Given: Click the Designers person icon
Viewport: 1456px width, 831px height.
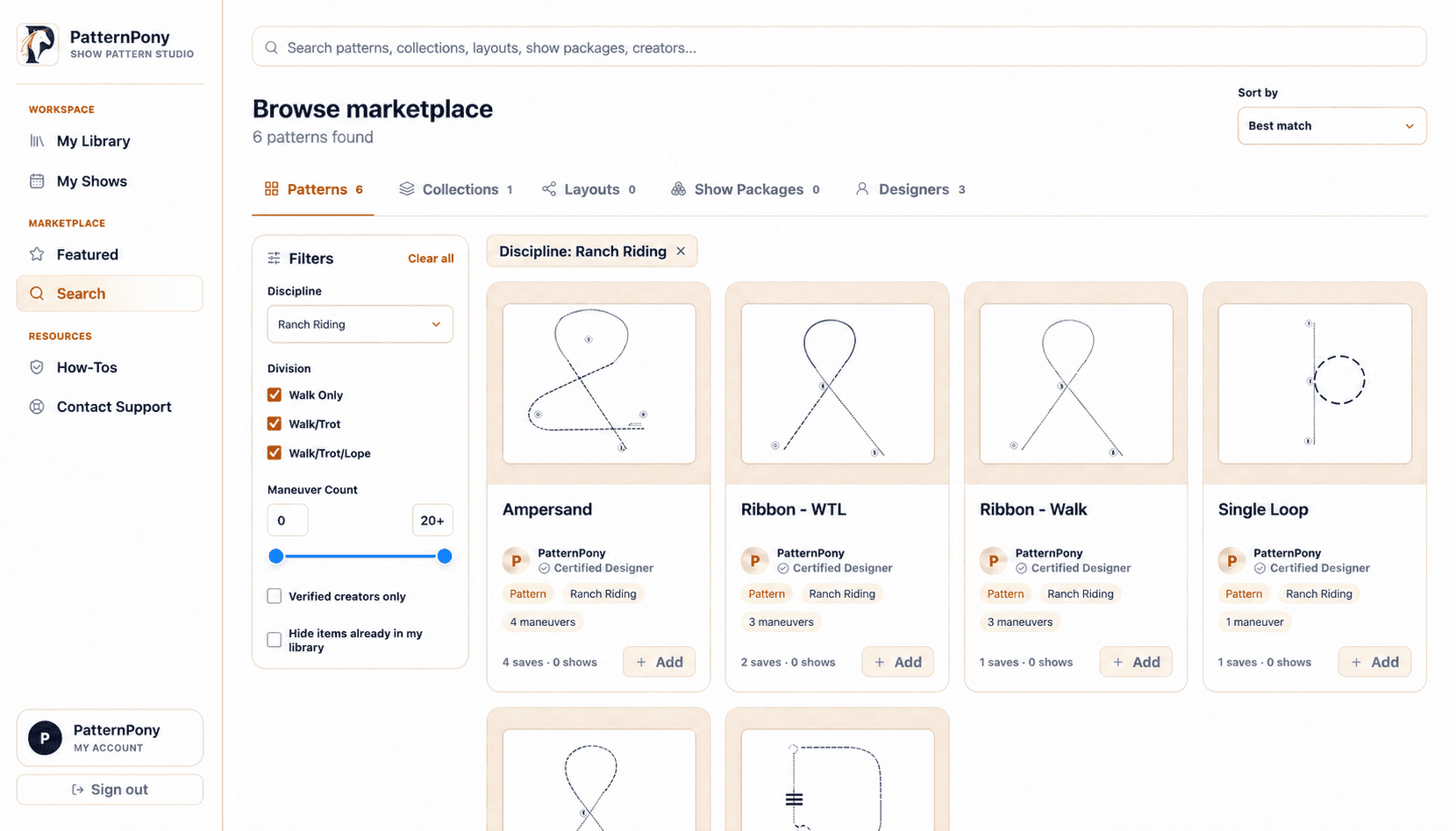Looking at the screenshot, I should 862,189.
